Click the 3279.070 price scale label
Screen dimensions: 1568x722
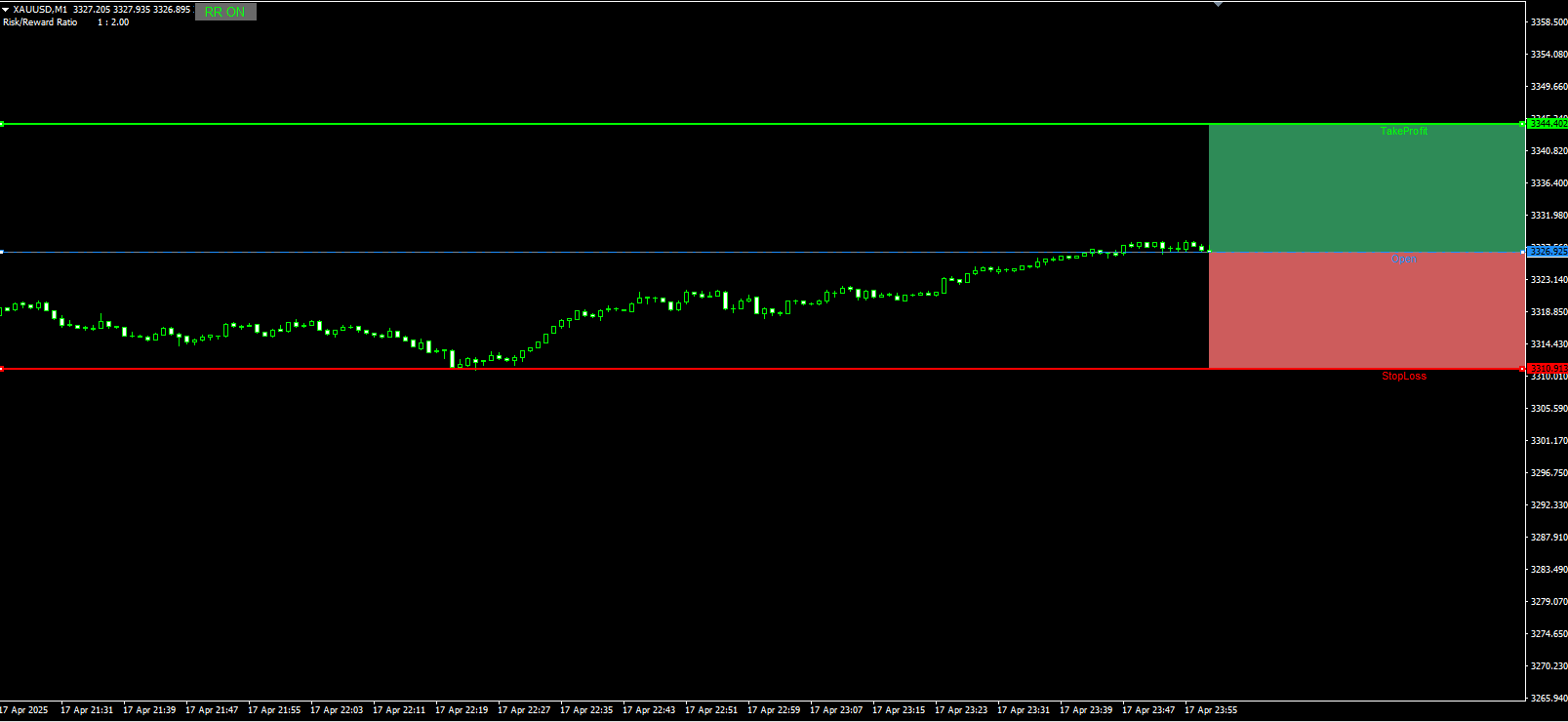coord(1548,601)
